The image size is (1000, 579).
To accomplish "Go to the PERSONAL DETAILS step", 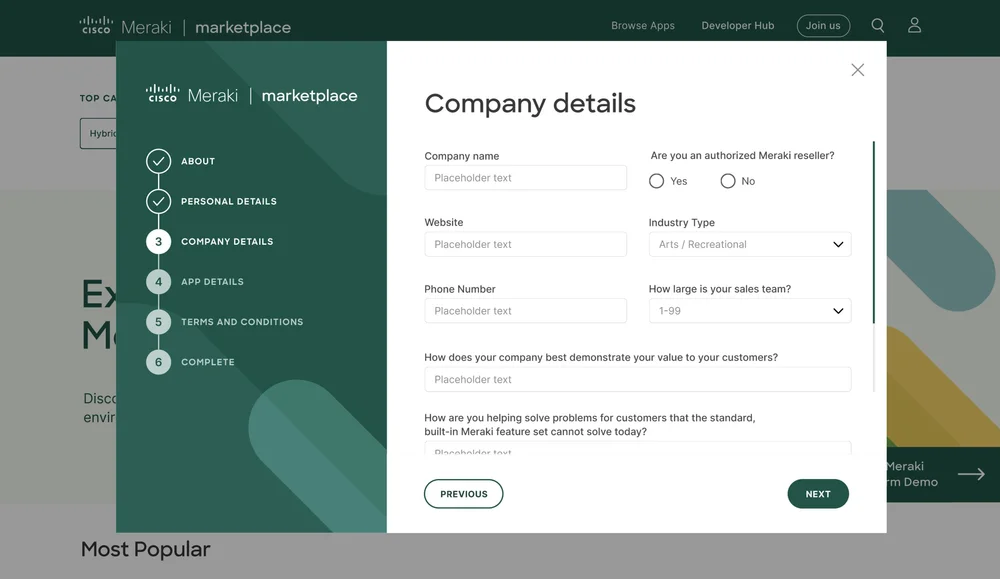I will pos(228,202).
